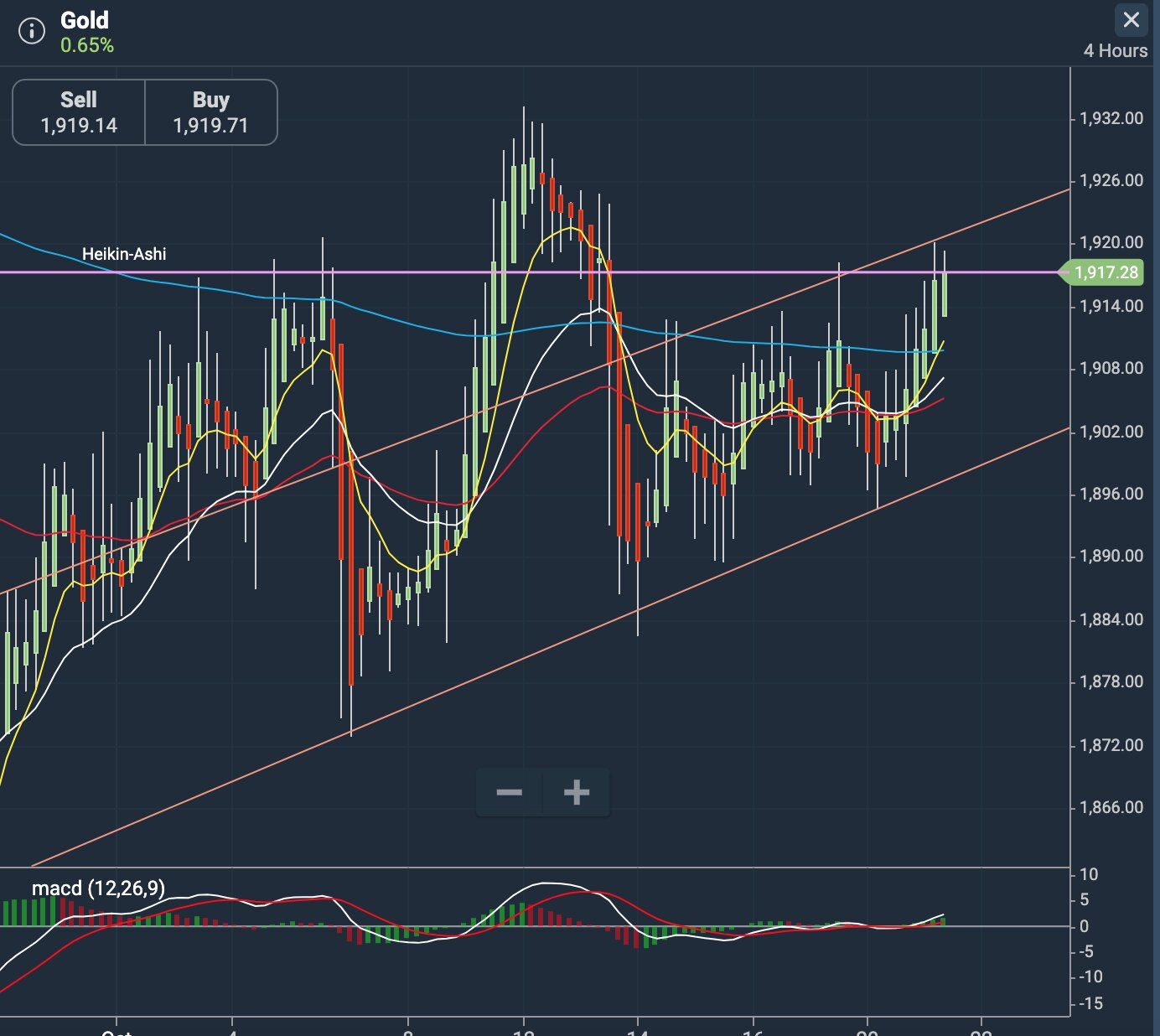Image resolution: width=1160 pixels, height=1036 pixels.
Task: Zoom in the chart with plus button
Action: [x=577, y=792]
